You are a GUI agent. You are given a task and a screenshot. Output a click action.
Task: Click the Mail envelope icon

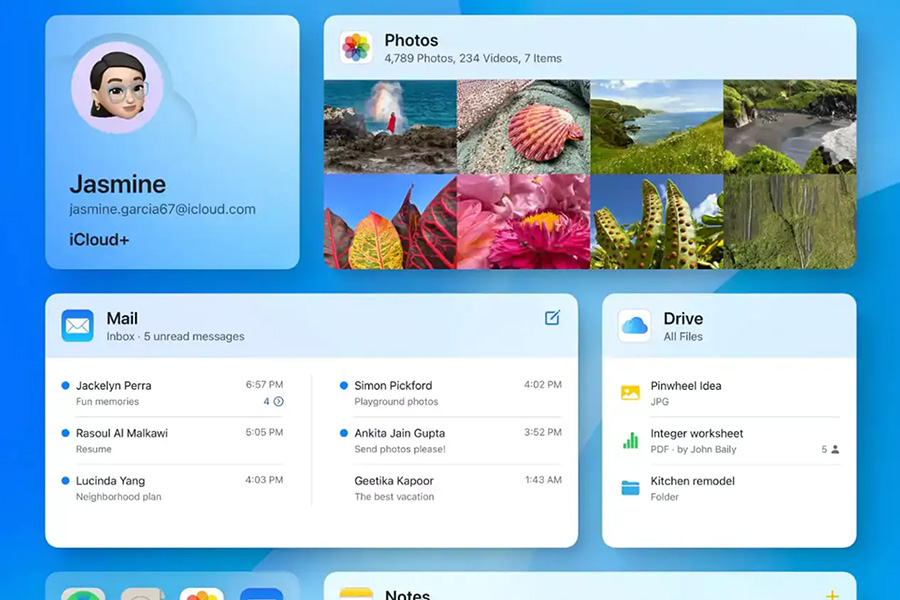[78, 326]
